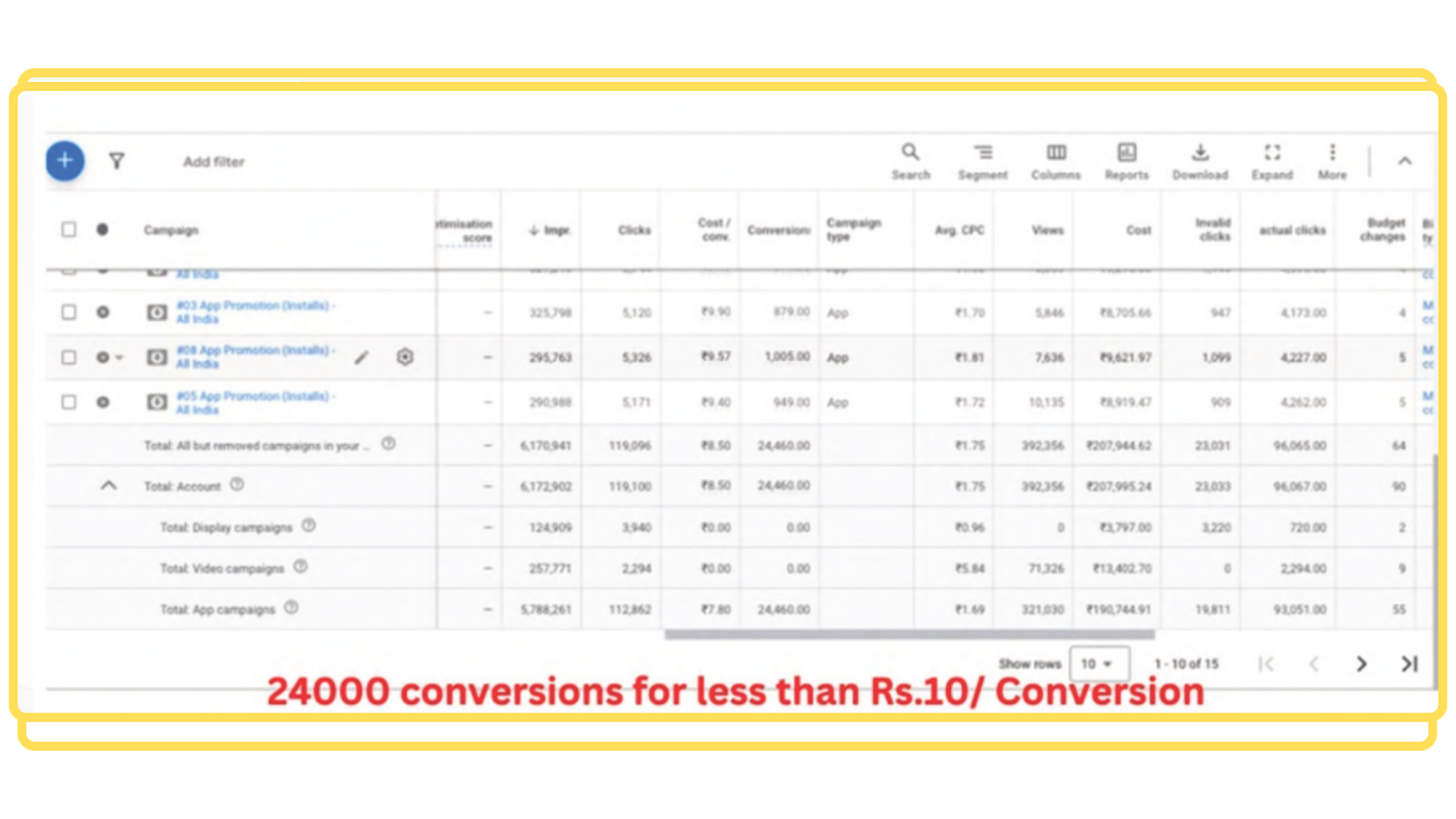
Task: Collapse the Total: Account breakdown chevron
Action: pyautogui.click(x=108, y=486)
